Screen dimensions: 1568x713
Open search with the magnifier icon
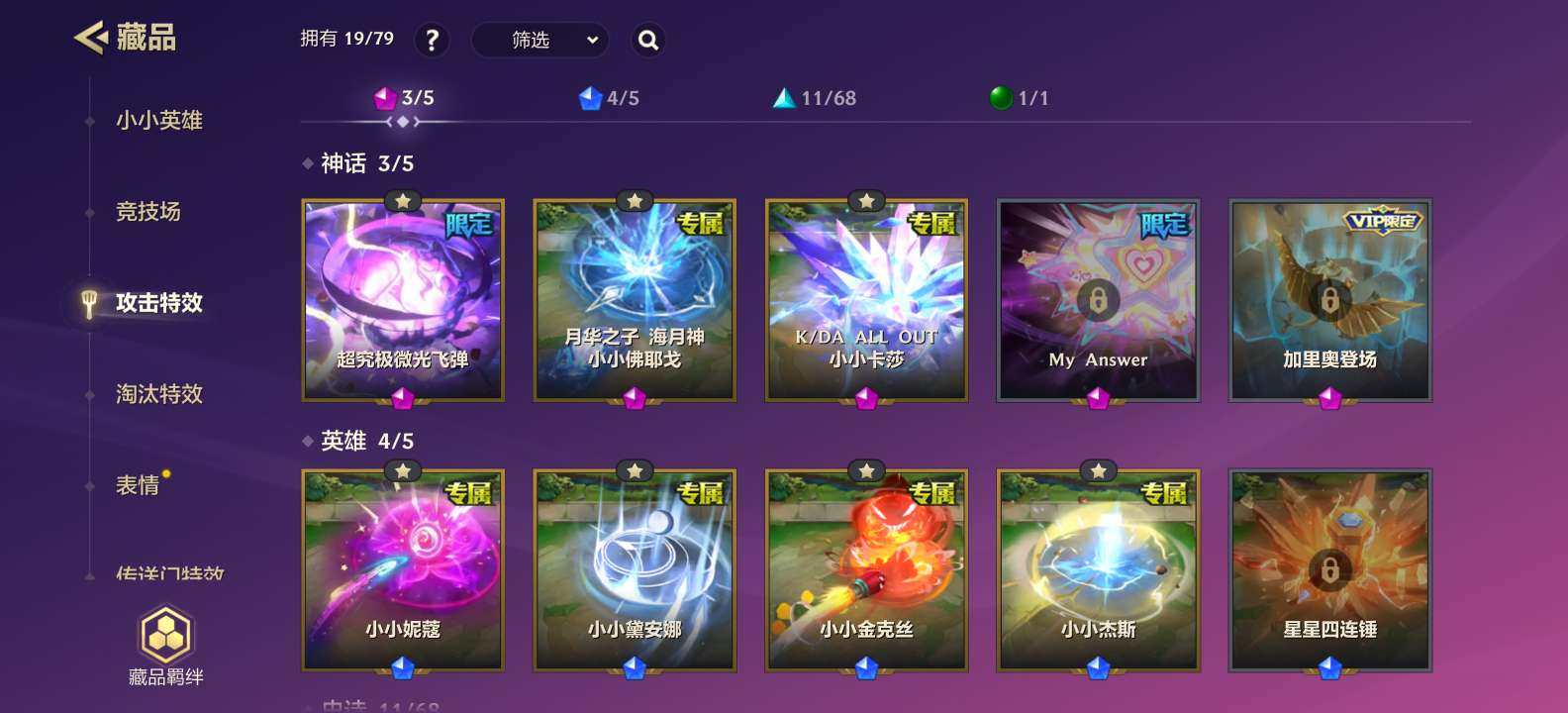(x=647, y=40)
